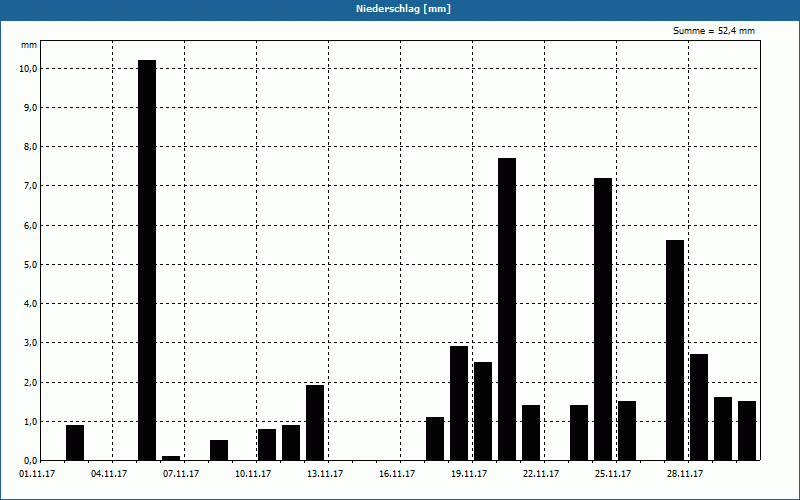Select the "16.11.17" date label

pos(397,474)
